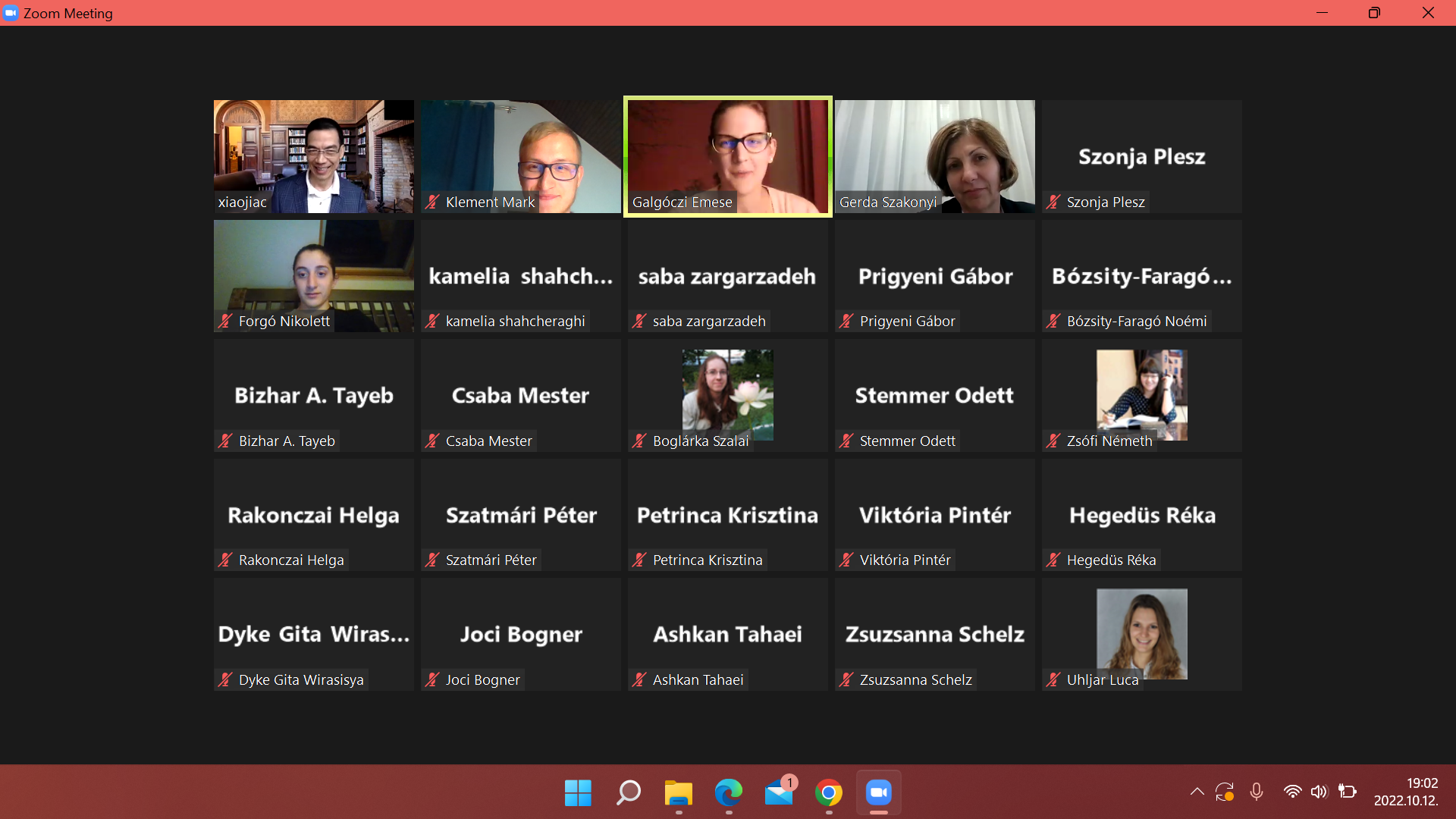This screenshot has height=819, width=1456.
Task: Open Google Chrome from taskbar
Action: pyautogui.click(x=829, y=793)
